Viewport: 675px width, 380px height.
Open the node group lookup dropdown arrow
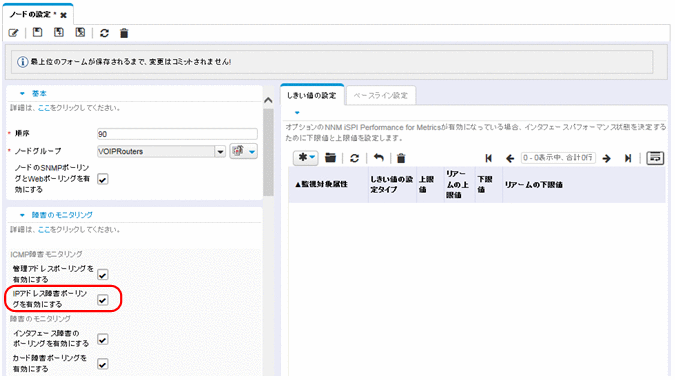point(252,151)
